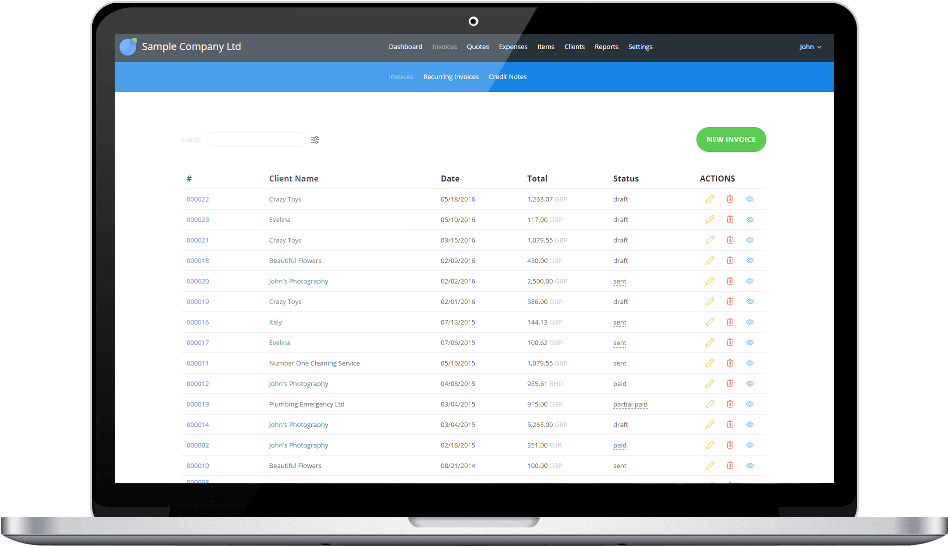
Task: Open the Credit Notes tab
Action: (x=507, y=77)
